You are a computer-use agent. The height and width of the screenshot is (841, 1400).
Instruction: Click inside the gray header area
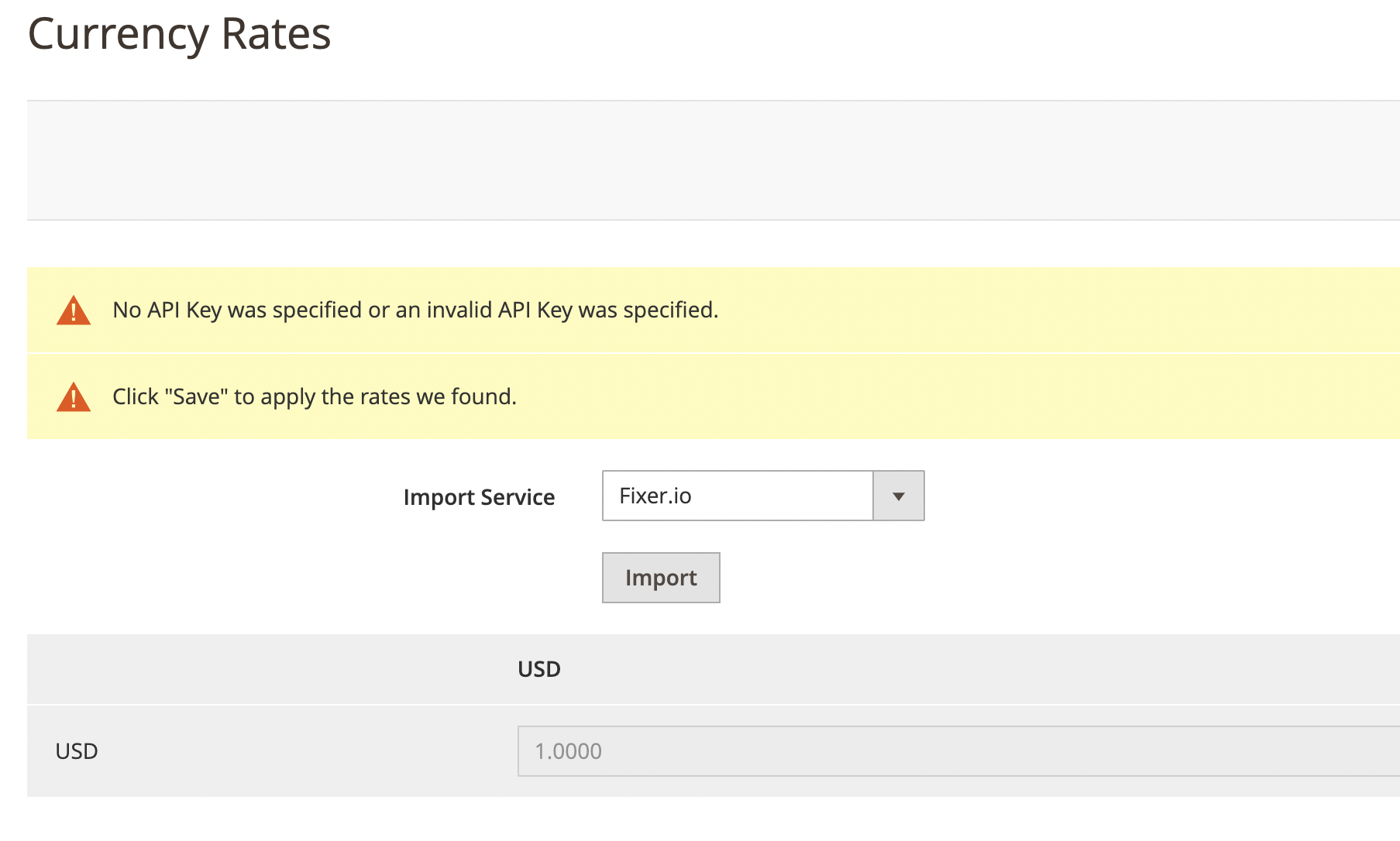click(x=697, y=159)
